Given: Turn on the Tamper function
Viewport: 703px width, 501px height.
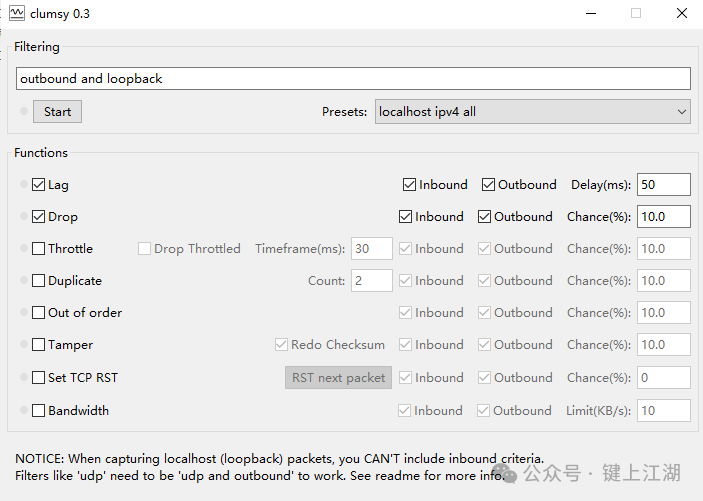Looking at the screenshot, I should pos(39,345).
